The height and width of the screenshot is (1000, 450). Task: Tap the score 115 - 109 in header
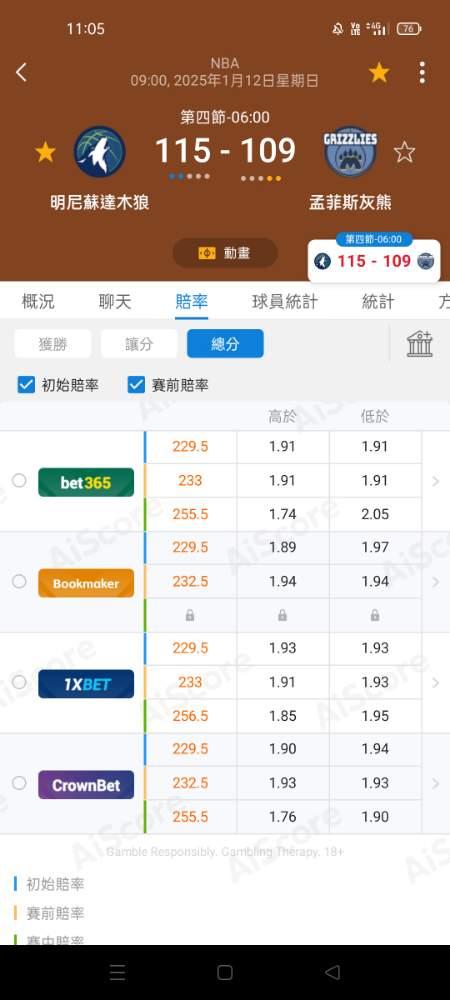pos(225,151)
